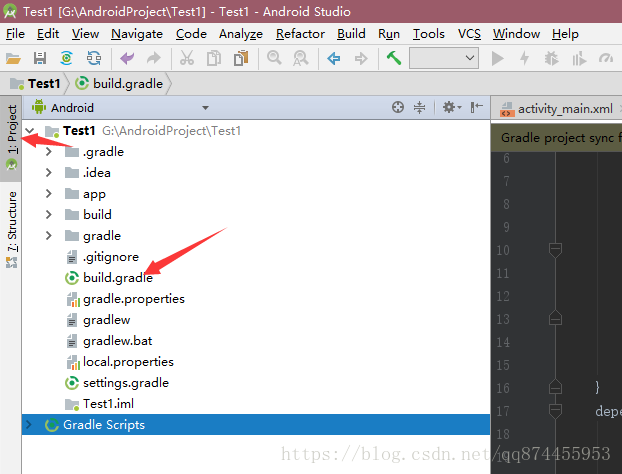Open the Tools menu
This screenshot has width=622, height=474.
(429, 34)
